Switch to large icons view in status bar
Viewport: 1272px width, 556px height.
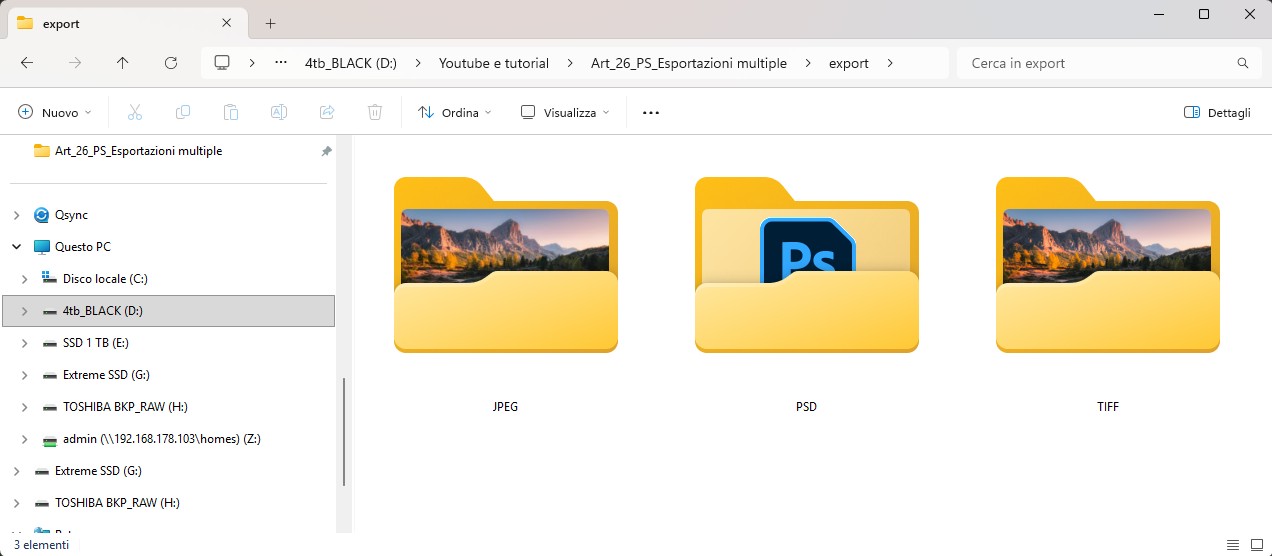click(1254, 545)
